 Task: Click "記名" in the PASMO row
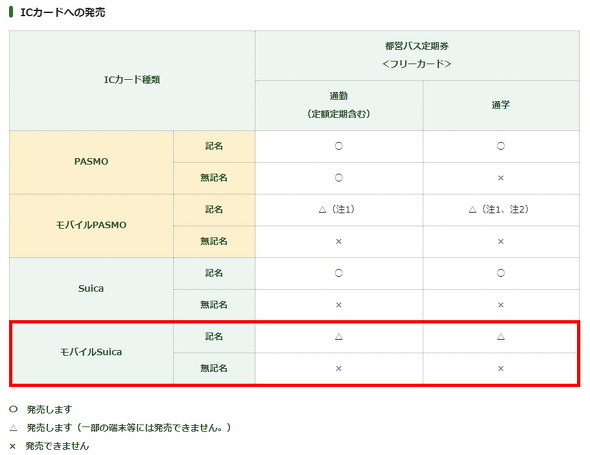pyautogui.click(x=214, y=146)
